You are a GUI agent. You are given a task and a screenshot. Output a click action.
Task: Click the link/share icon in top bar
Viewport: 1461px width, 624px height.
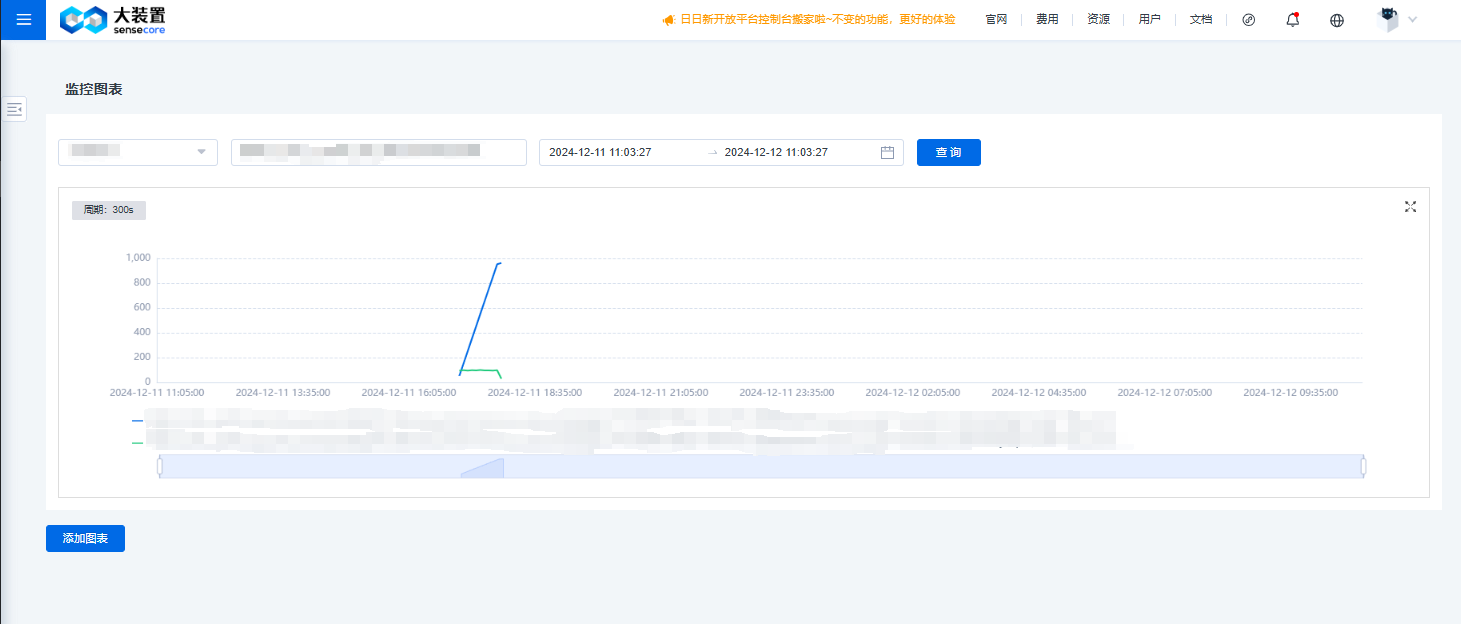pos(1248,19)
